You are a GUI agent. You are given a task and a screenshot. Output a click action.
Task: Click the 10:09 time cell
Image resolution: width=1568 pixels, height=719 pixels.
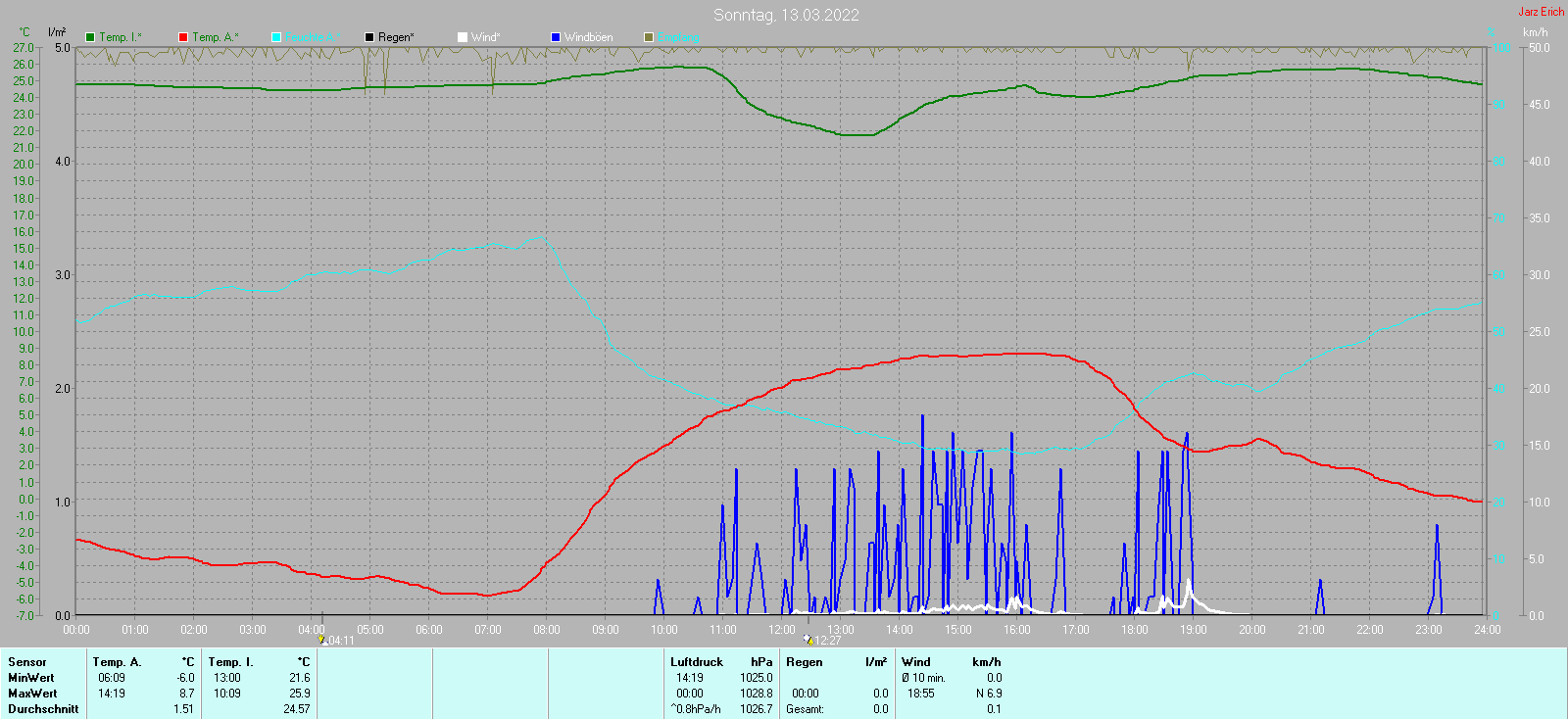click(x=226, y=694)
